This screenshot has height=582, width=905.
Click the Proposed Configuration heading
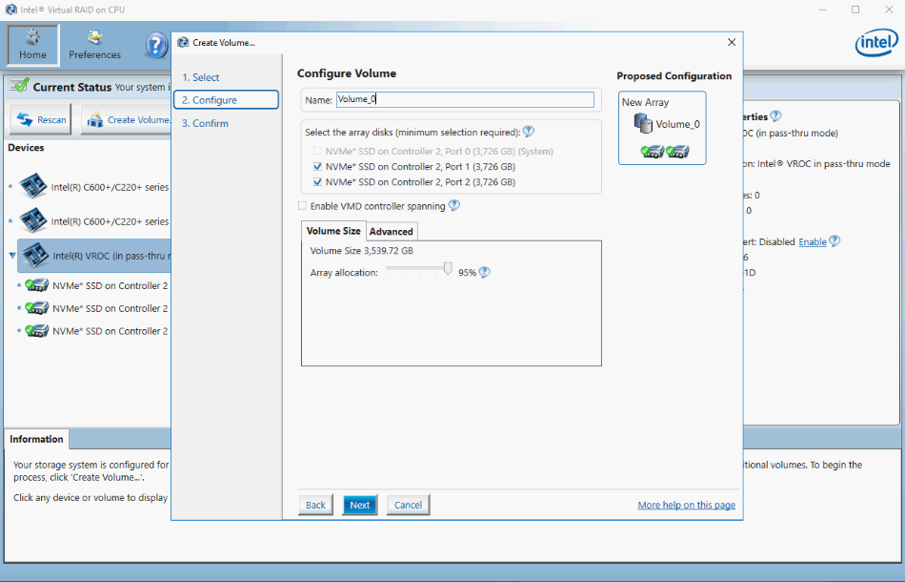tap(674, 76)
